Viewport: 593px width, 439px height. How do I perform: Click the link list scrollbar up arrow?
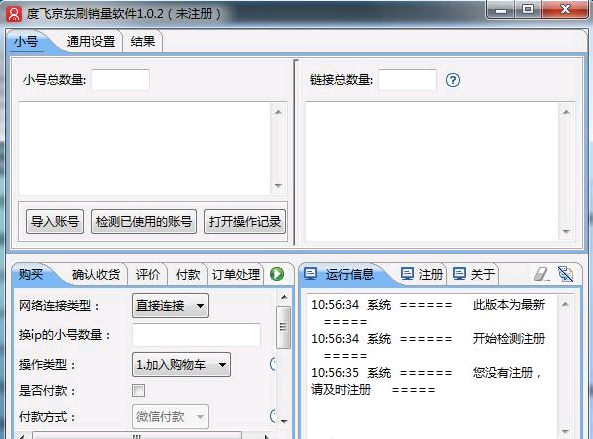pos(566,112)
